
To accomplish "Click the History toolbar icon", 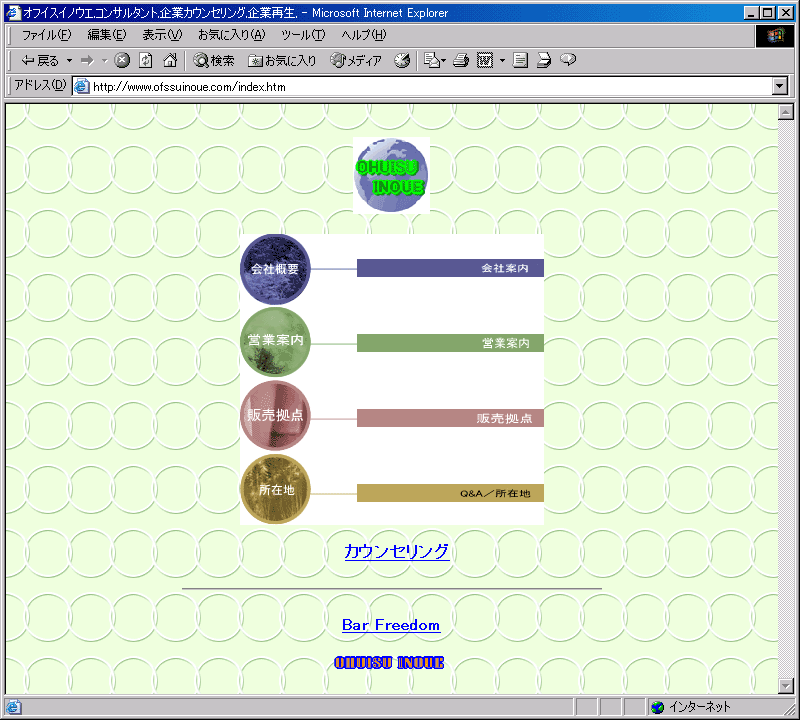I will click(402, 60).
